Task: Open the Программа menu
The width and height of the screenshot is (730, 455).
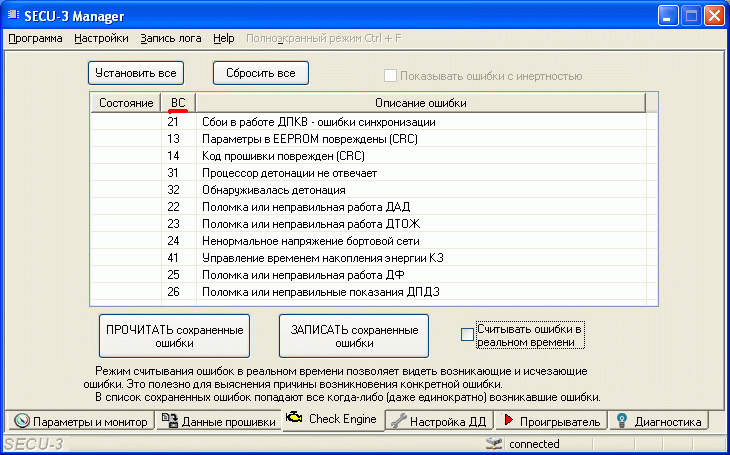Action: tap(35, 38)
